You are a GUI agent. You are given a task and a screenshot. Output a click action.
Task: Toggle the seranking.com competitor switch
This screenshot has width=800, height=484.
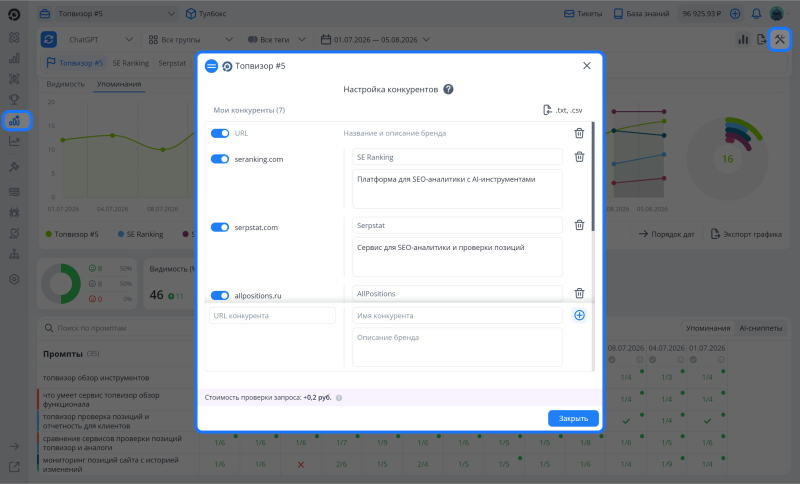coord(220,159)
